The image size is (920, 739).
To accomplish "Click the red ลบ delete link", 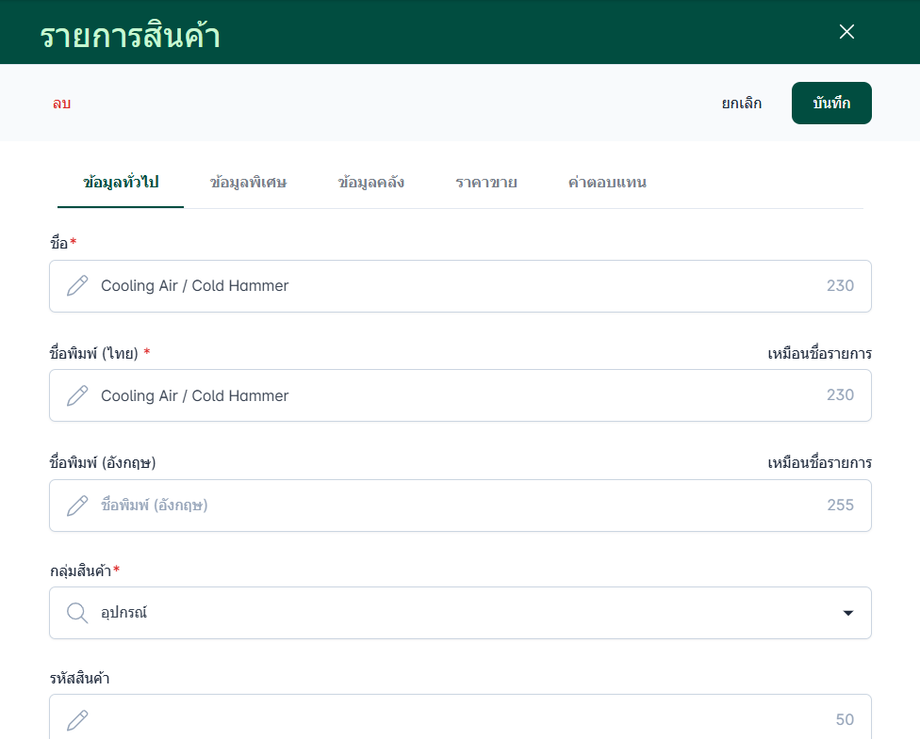I will 62,104.
